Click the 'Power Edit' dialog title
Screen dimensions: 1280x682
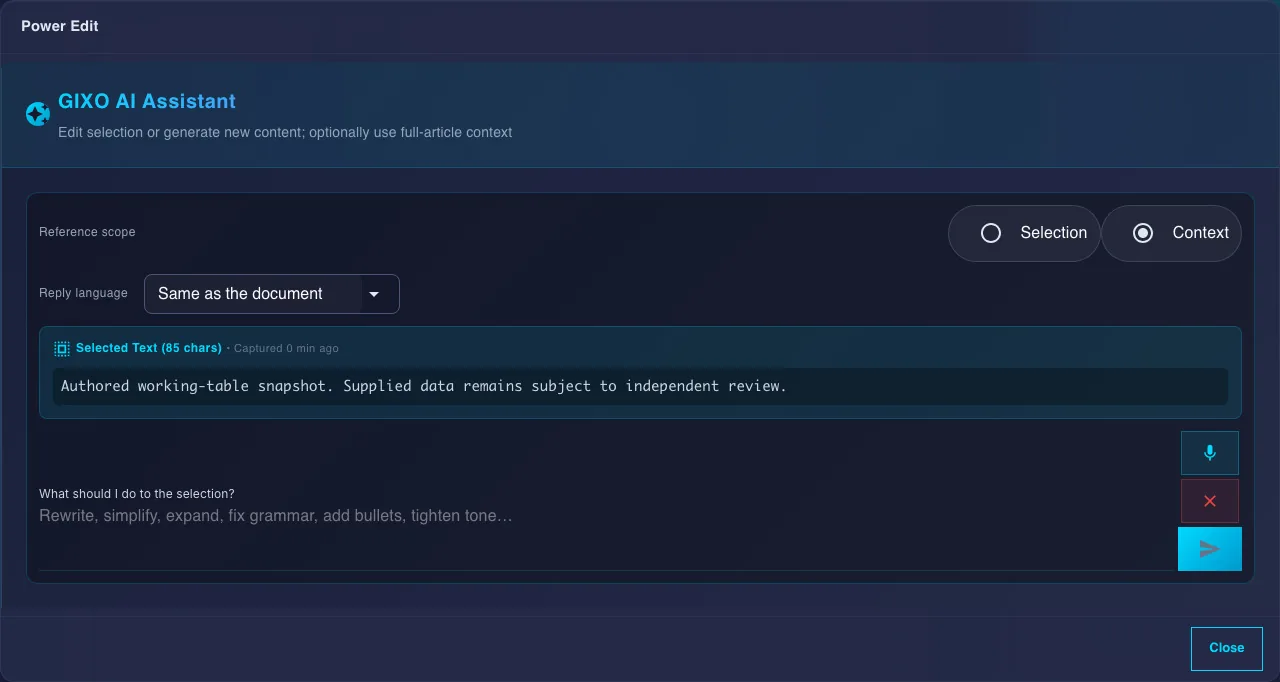coord(60,26)
